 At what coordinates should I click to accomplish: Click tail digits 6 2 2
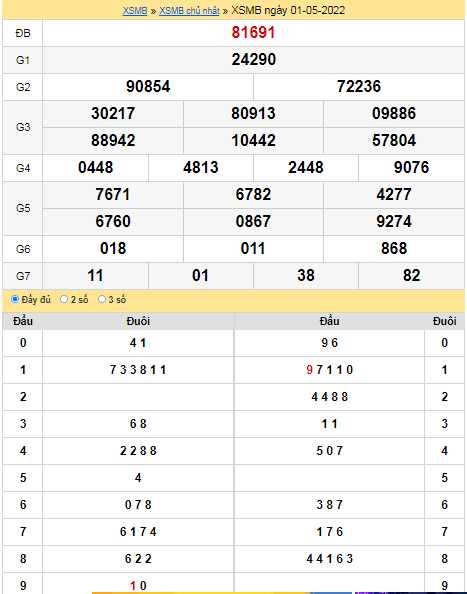tap(138, 559)
